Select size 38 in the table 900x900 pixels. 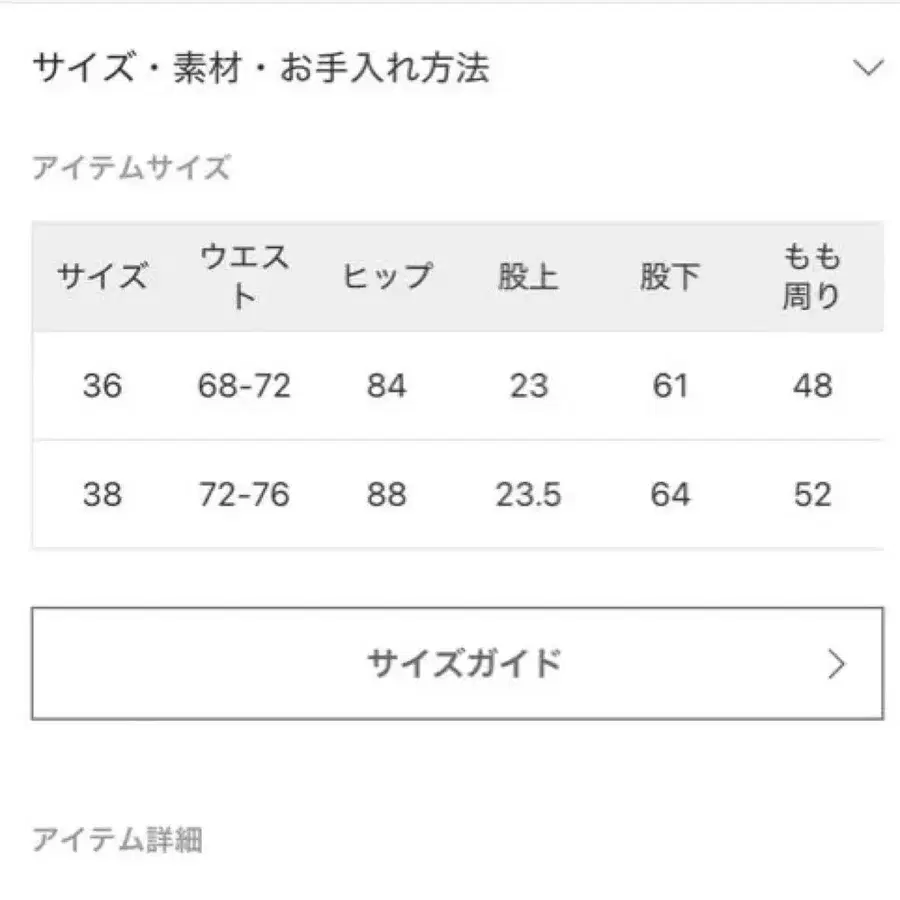103,495
